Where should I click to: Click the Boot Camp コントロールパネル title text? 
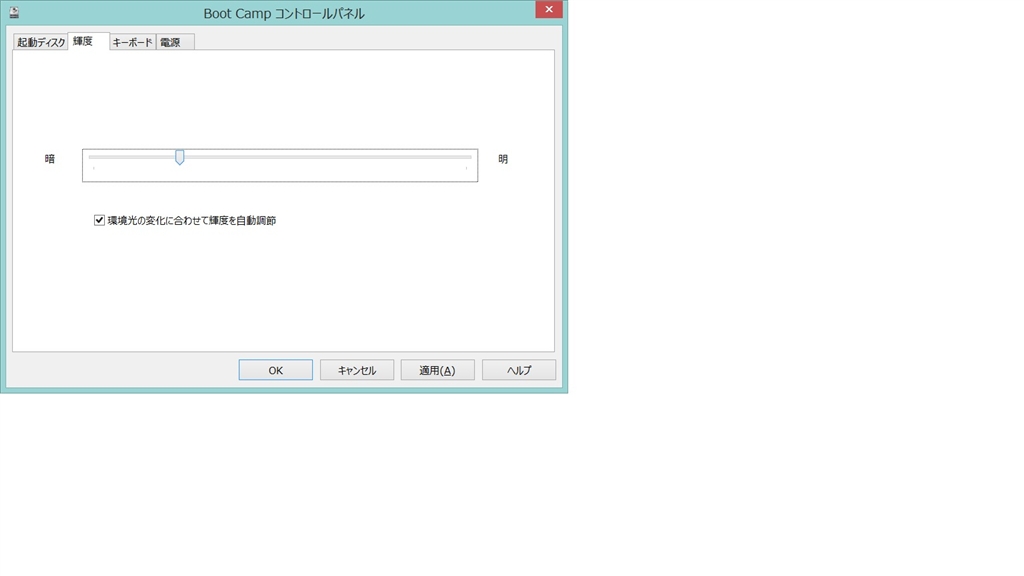coord(284,14)
